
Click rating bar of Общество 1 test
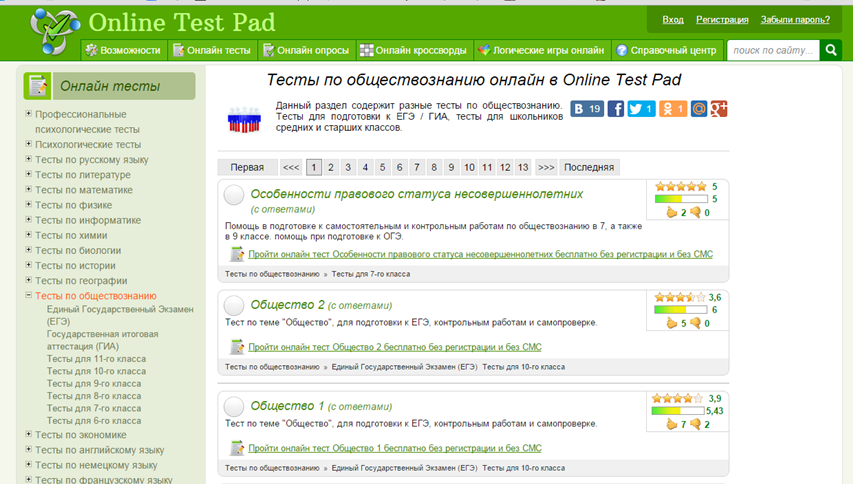(x=678, y=411)
